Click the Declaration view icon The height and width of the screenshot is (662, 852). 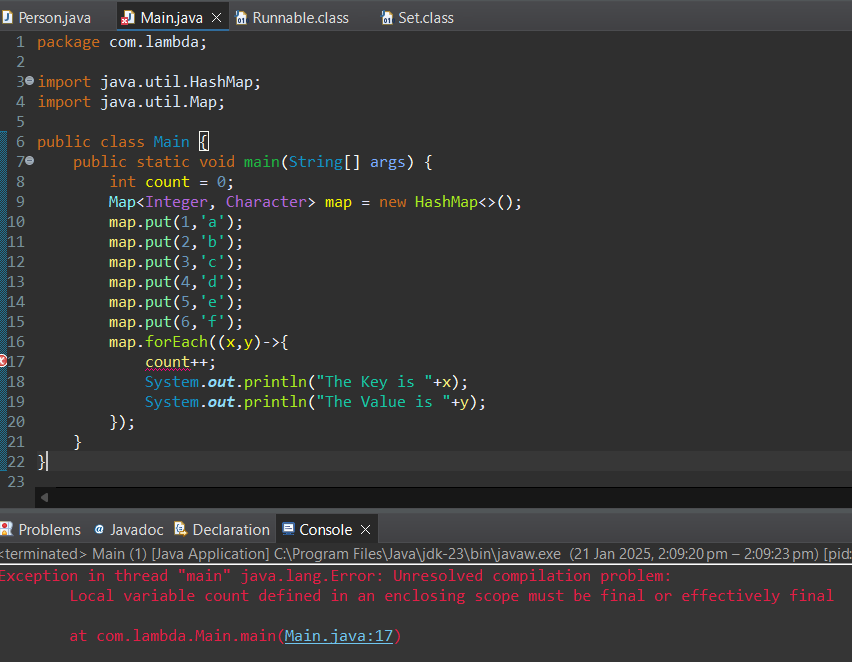181,529
